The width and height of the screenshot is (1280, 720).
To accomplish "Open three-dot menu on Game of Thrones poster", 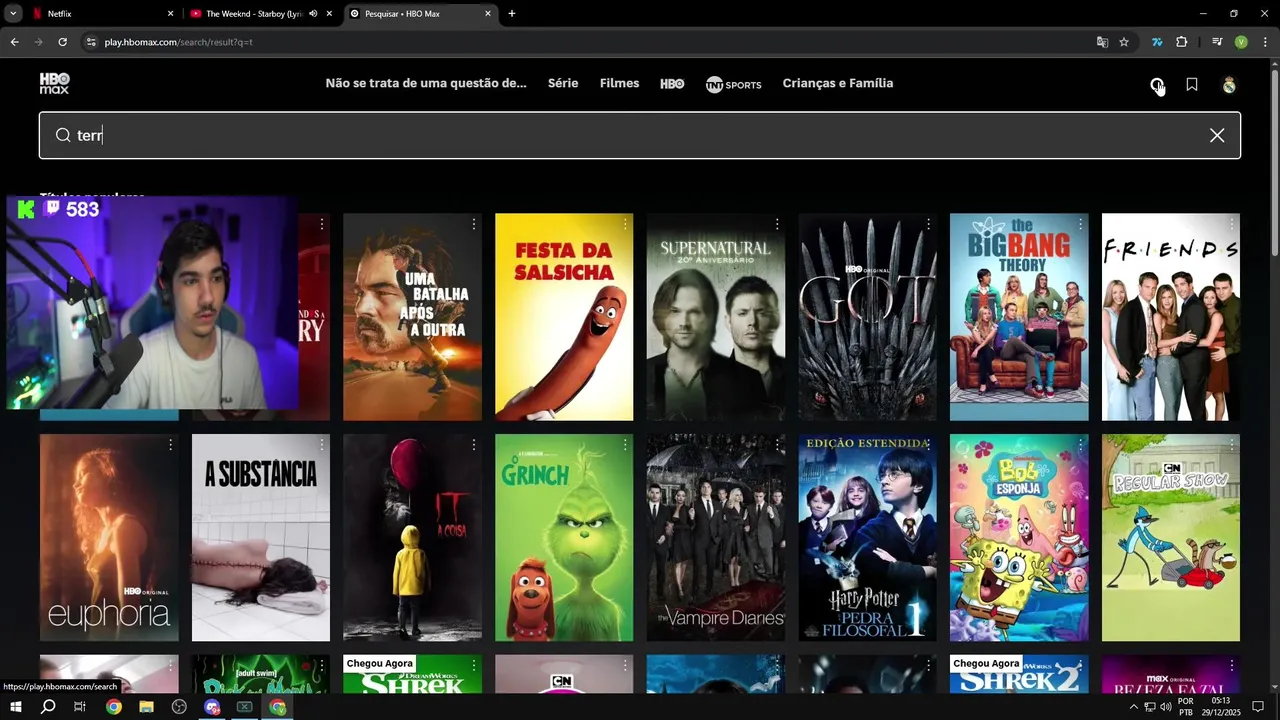I will (x=928, y=224).
